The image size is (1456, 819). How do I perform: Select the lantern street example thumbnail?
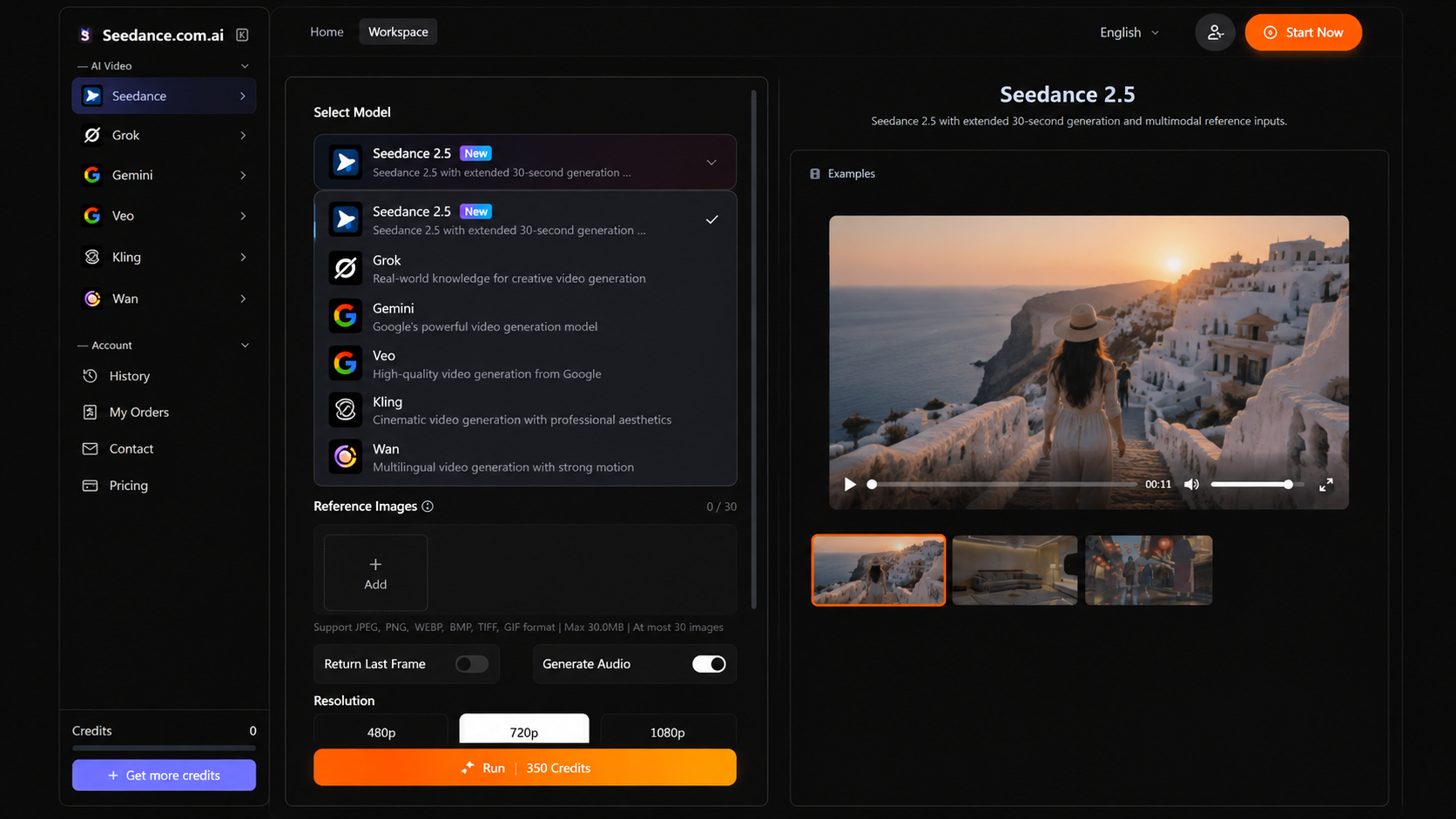tap(1149, 570)
